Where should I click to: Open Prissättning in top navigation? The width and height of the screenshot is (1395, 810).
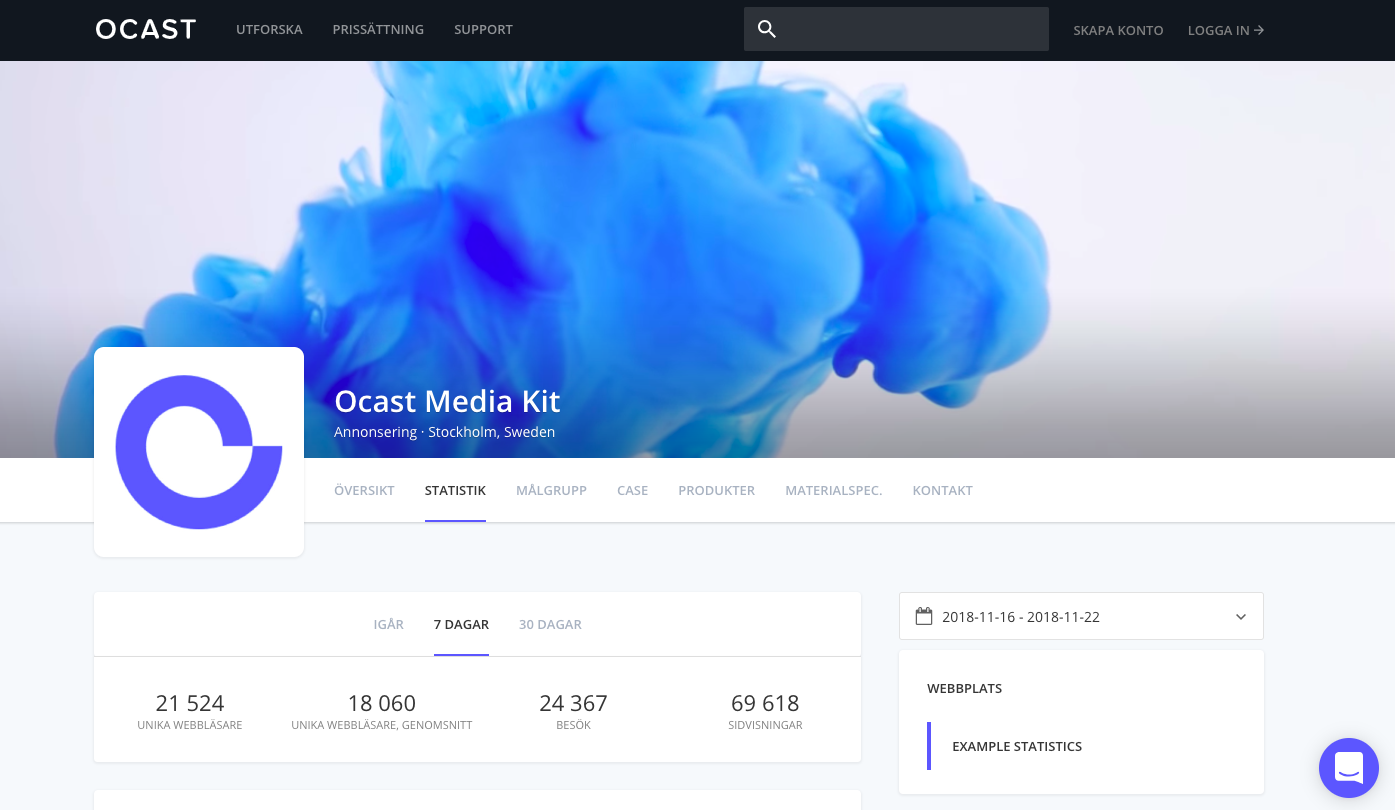coord(378,30)
